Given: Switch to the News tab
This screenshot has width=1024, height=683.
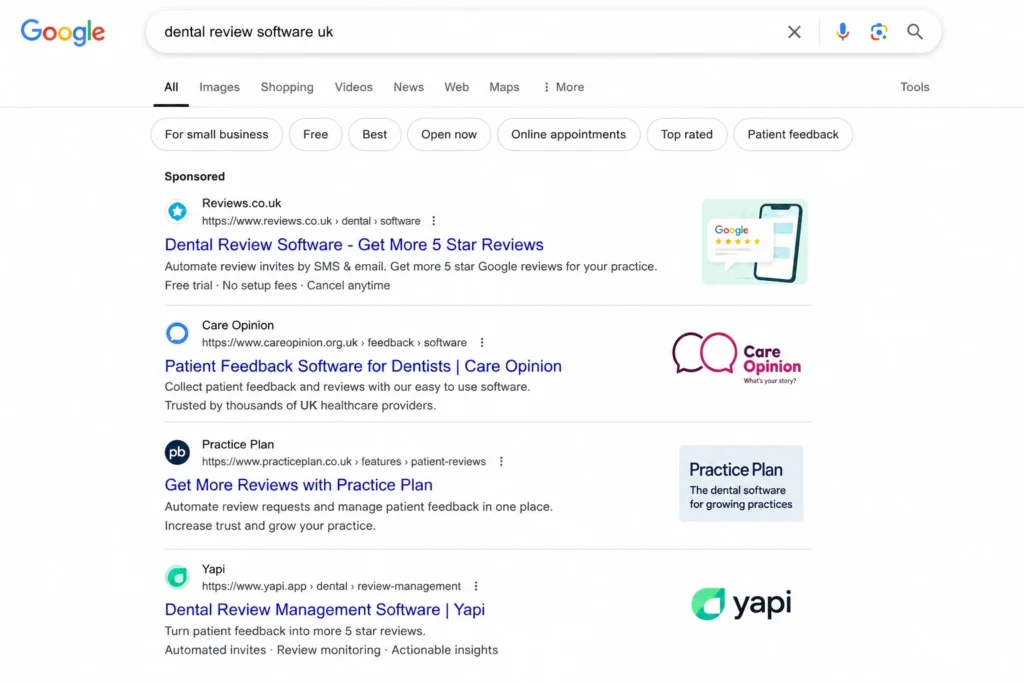Looking at the screenshot, I should pyautogui.click(x=408, y=87).
